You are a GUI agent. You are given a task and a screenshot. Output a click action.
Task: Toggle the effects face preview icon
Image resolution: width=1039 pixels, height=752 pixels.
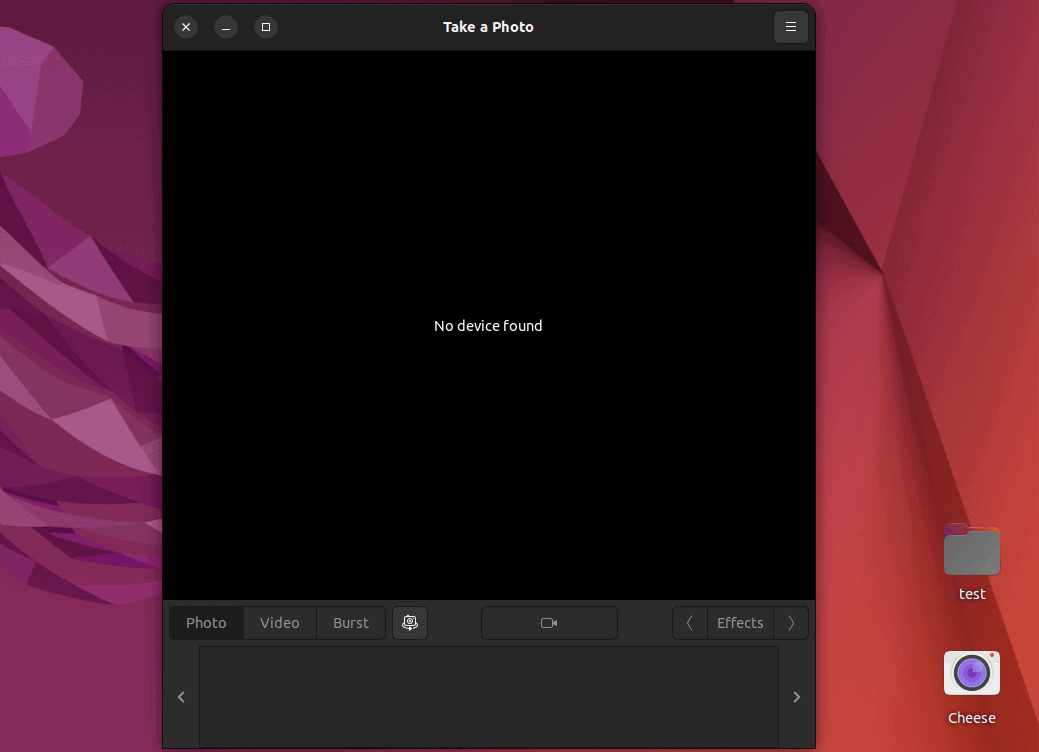click(x=410, y=622)
